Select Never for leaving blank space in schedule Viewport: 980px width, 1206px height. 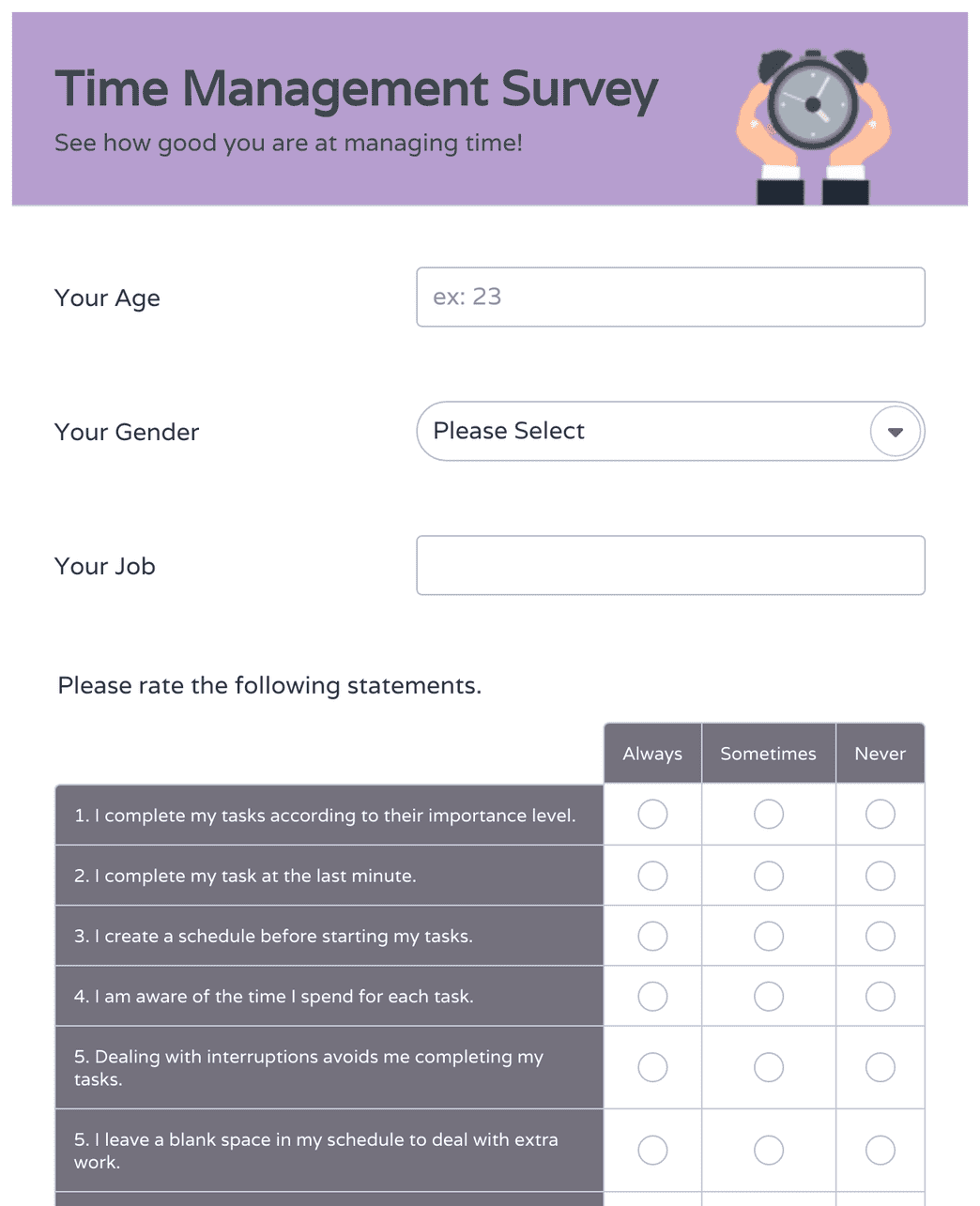pos(880,1150)
